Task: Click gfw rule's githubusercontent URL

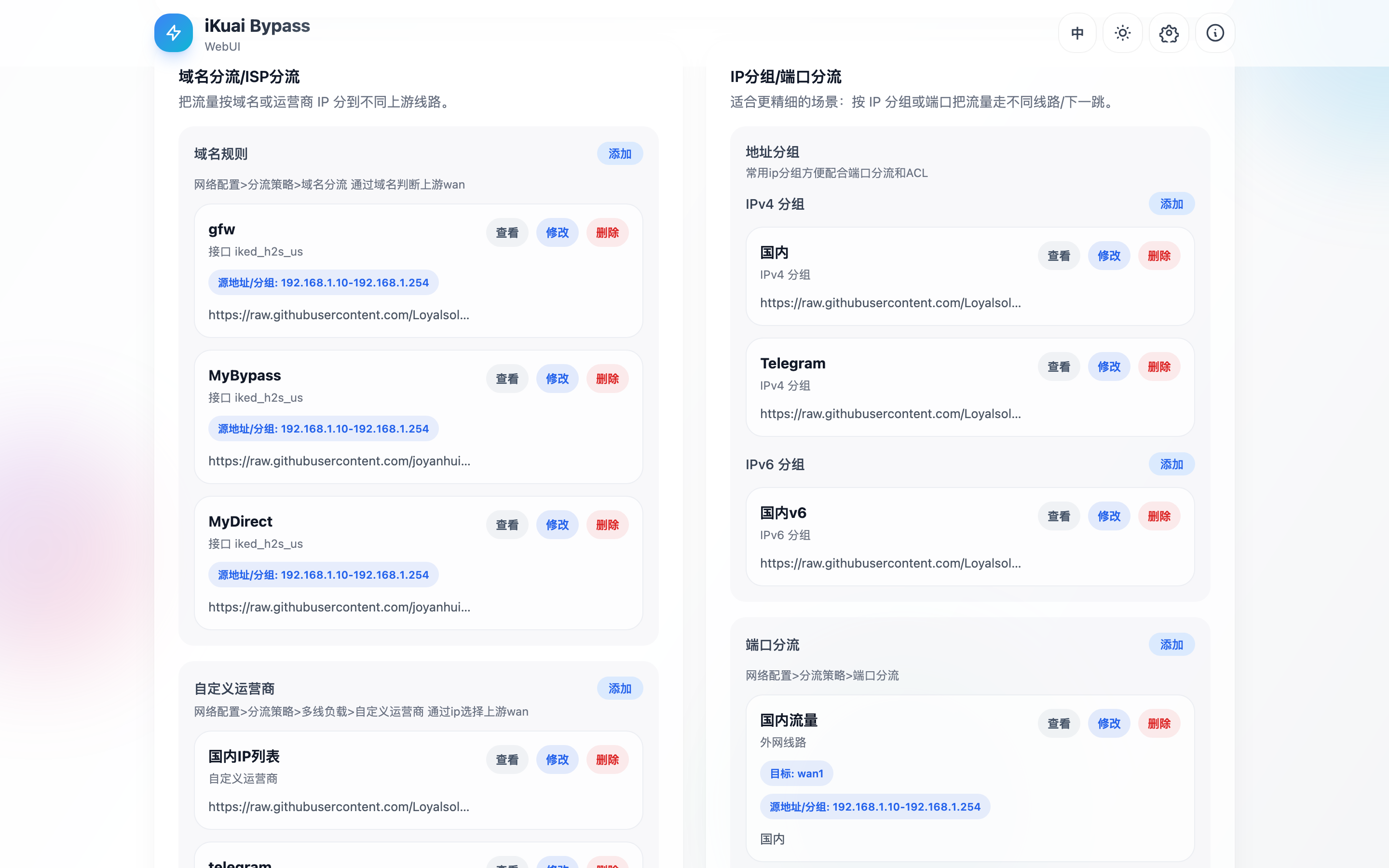Action: pos(339,314)
